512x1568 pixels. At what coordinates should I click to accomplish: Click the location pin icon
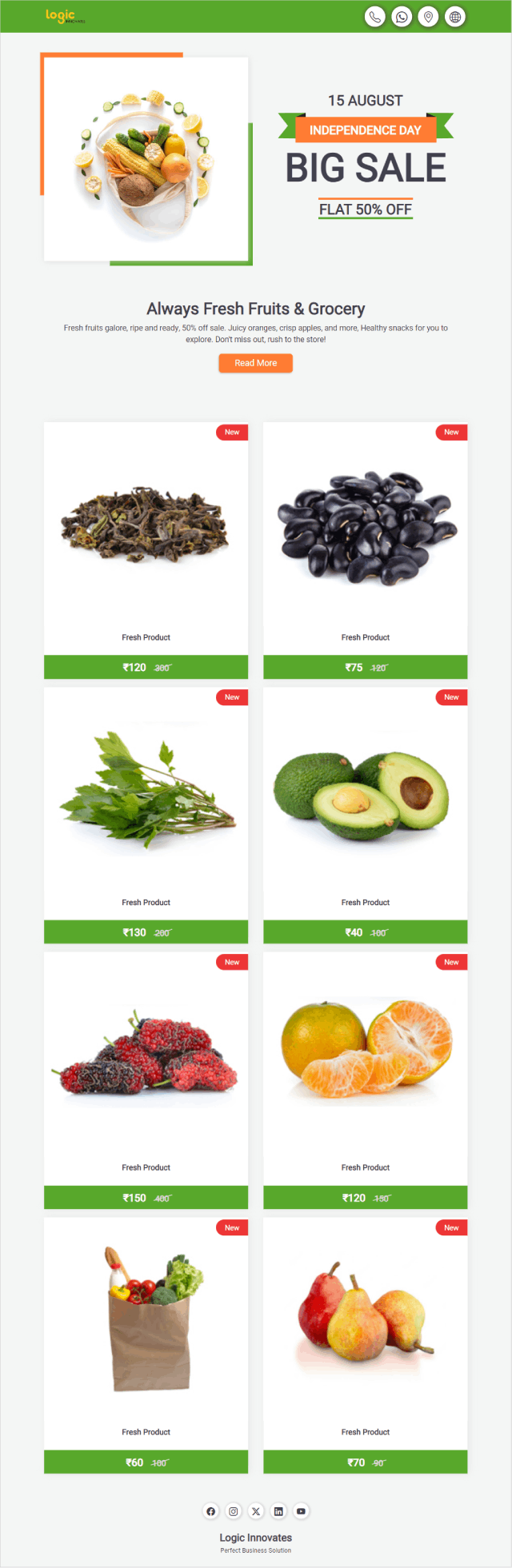429,17
